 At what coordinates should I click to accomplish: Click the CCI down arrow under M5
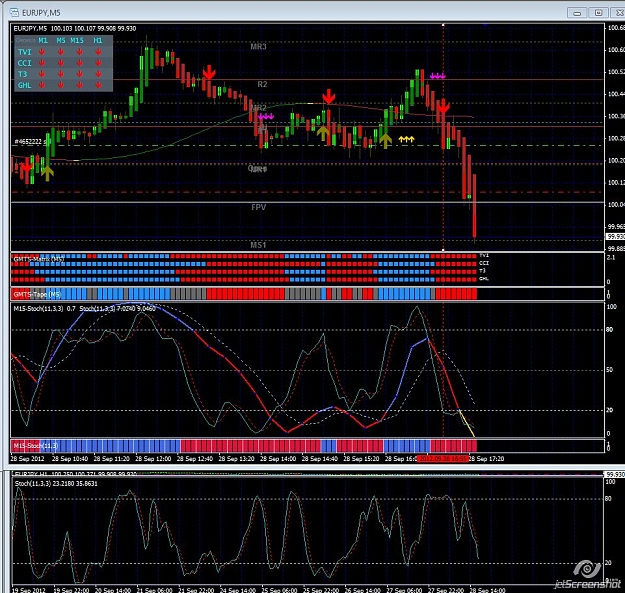coord(61,63)
